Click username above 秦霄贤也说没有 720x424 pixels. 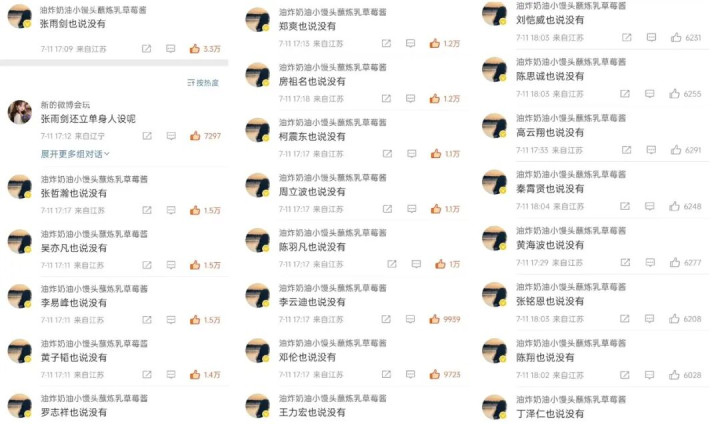pyautogui.click(x=571, y=175)
